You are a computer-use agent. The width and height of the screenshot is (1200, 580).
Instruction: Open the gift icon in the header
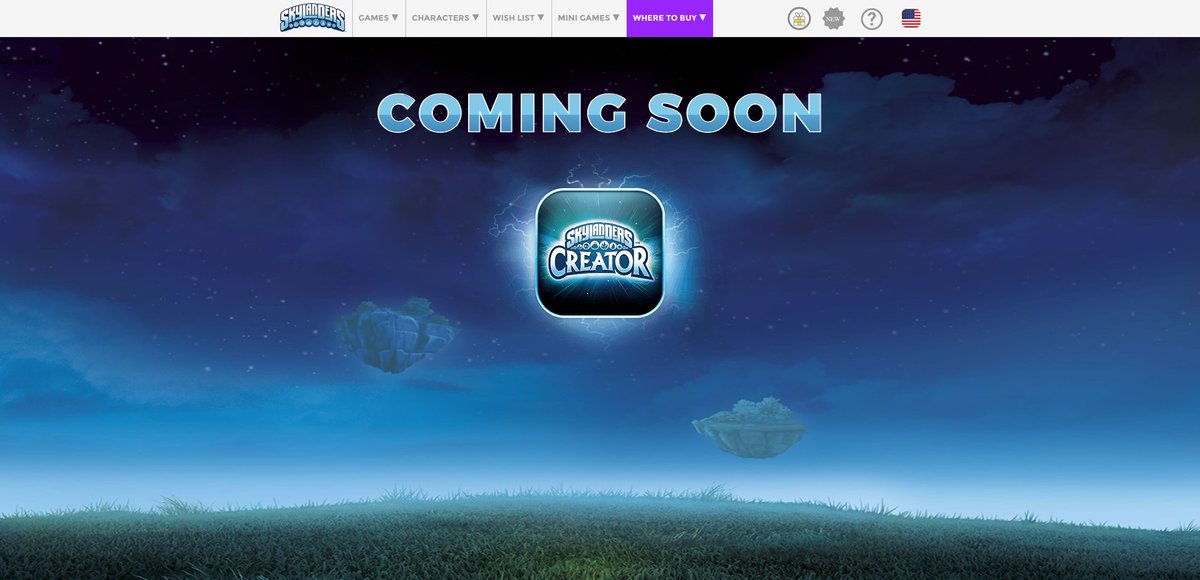[x=798, y=18]
